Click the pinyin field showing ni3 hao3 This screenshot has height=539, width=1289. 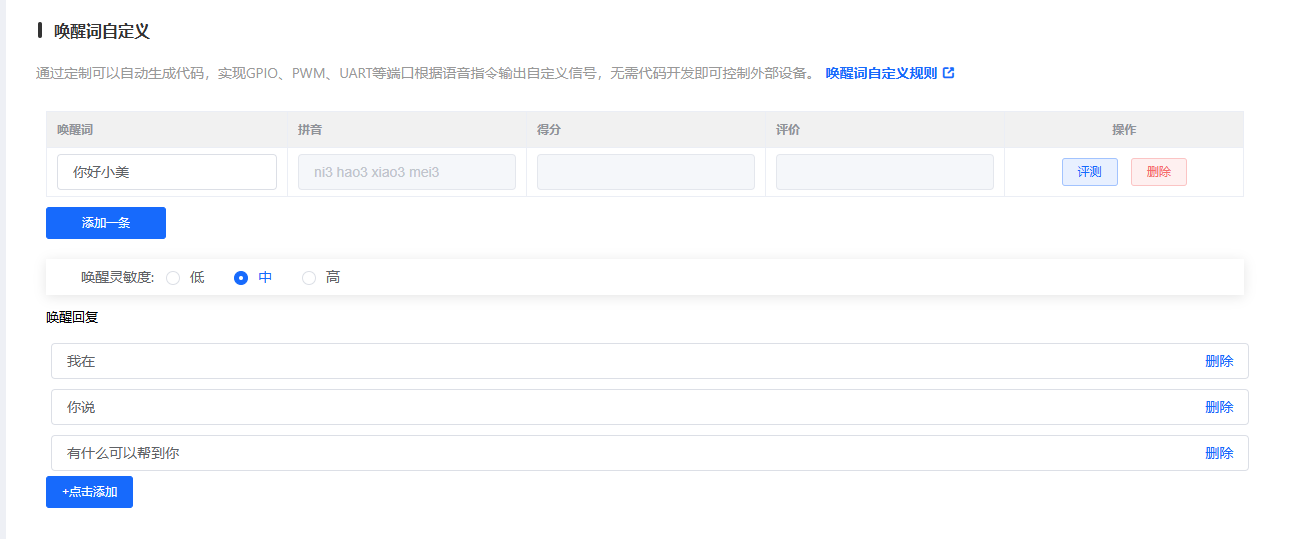(x=406, y=172)
